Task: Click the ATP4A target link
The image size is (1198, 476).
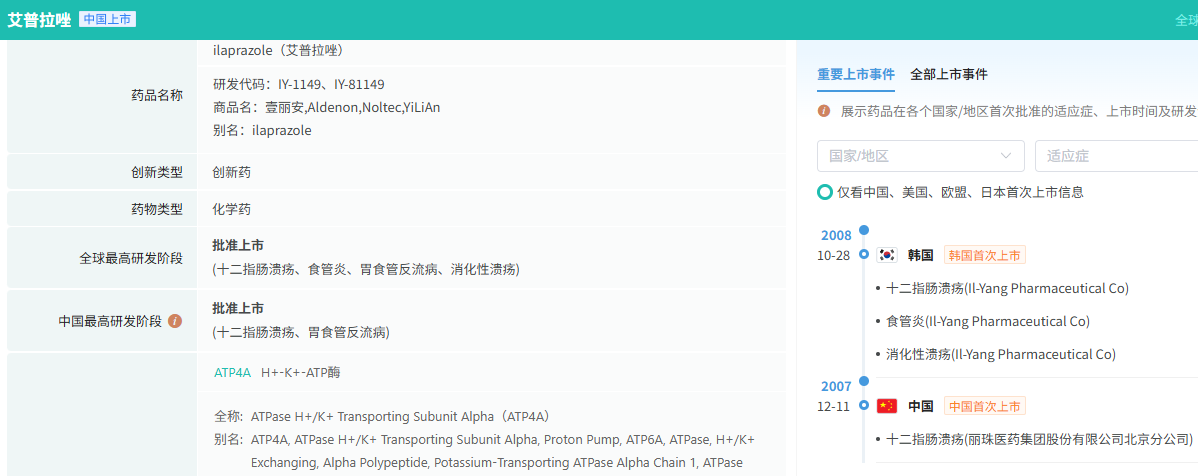Action: (232, 372)
